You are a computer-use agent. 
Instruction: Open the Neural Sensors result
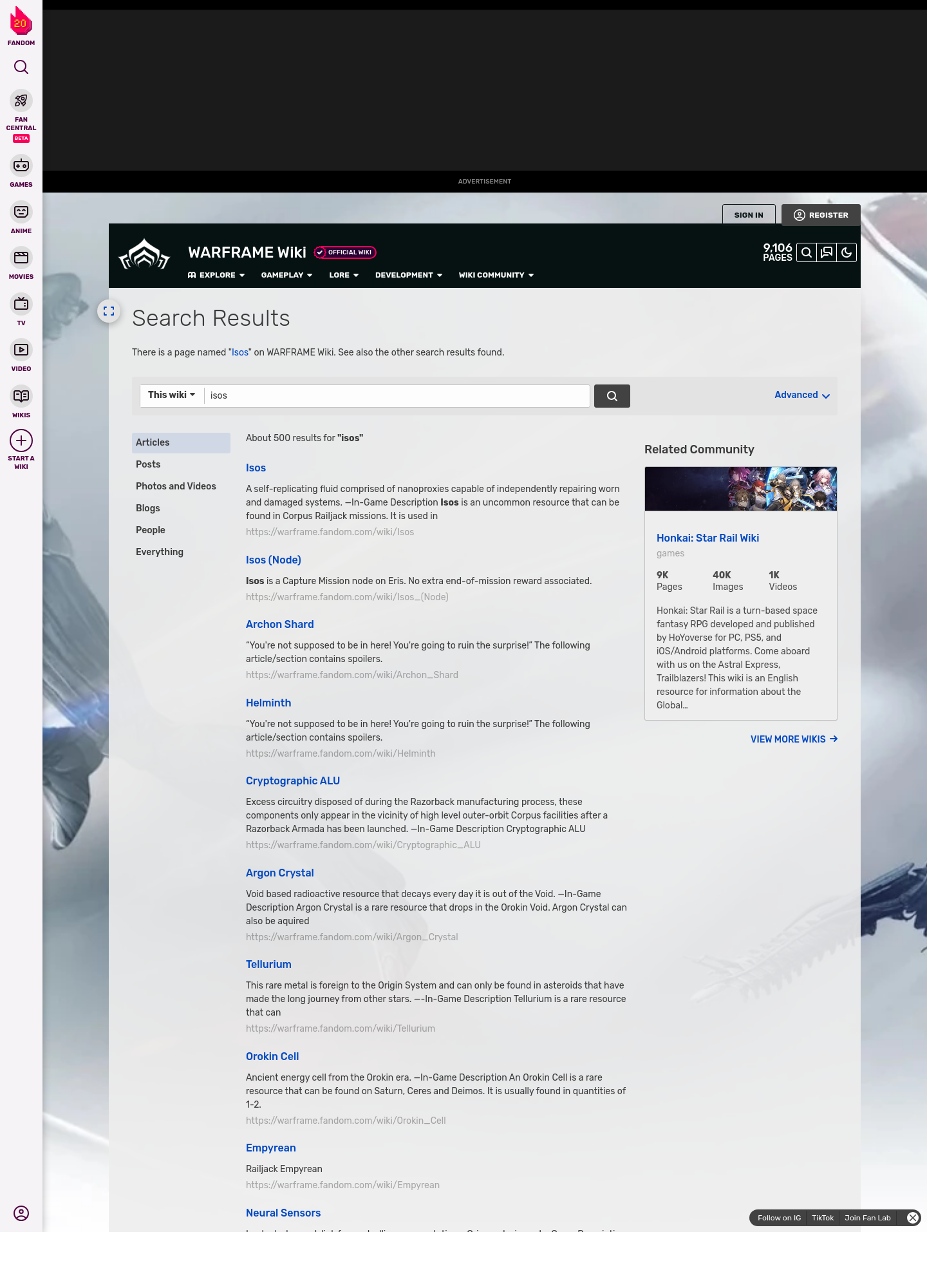click(x=283, y=1213)
